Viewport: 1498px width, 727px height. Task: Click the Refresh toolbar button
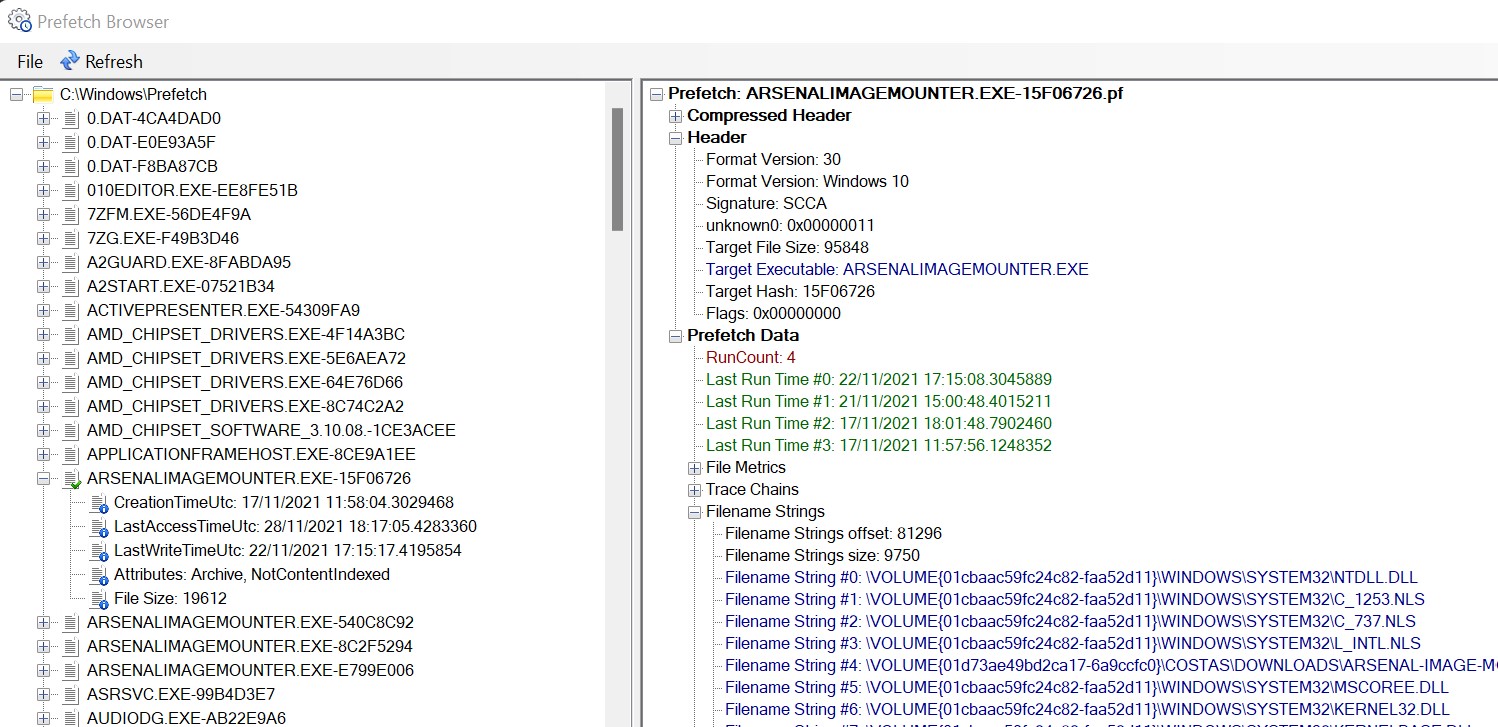click(x=101, y=61)
